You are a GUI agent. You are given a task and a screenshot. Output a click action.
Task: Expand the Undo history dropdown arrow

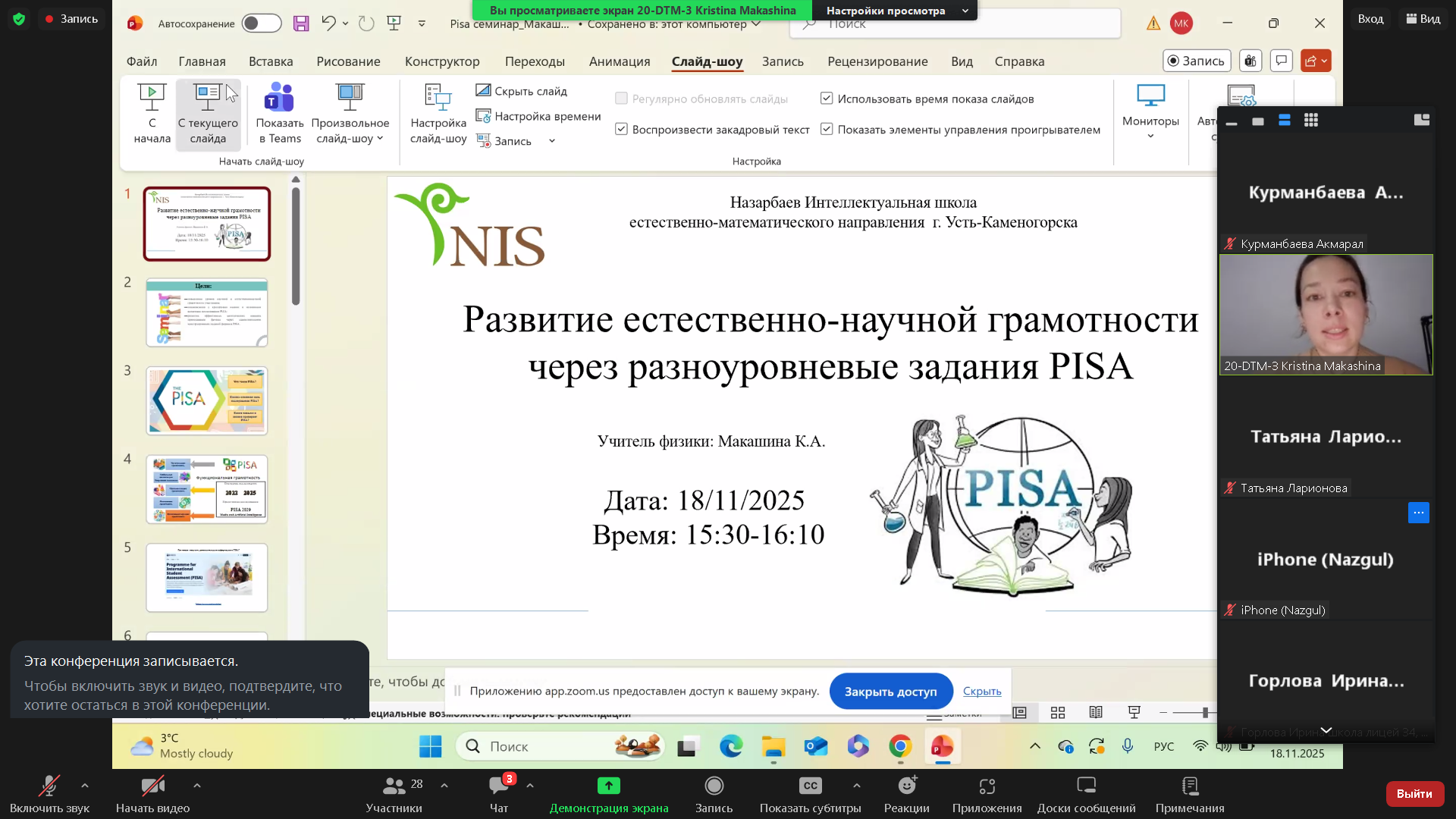point(345,24)
